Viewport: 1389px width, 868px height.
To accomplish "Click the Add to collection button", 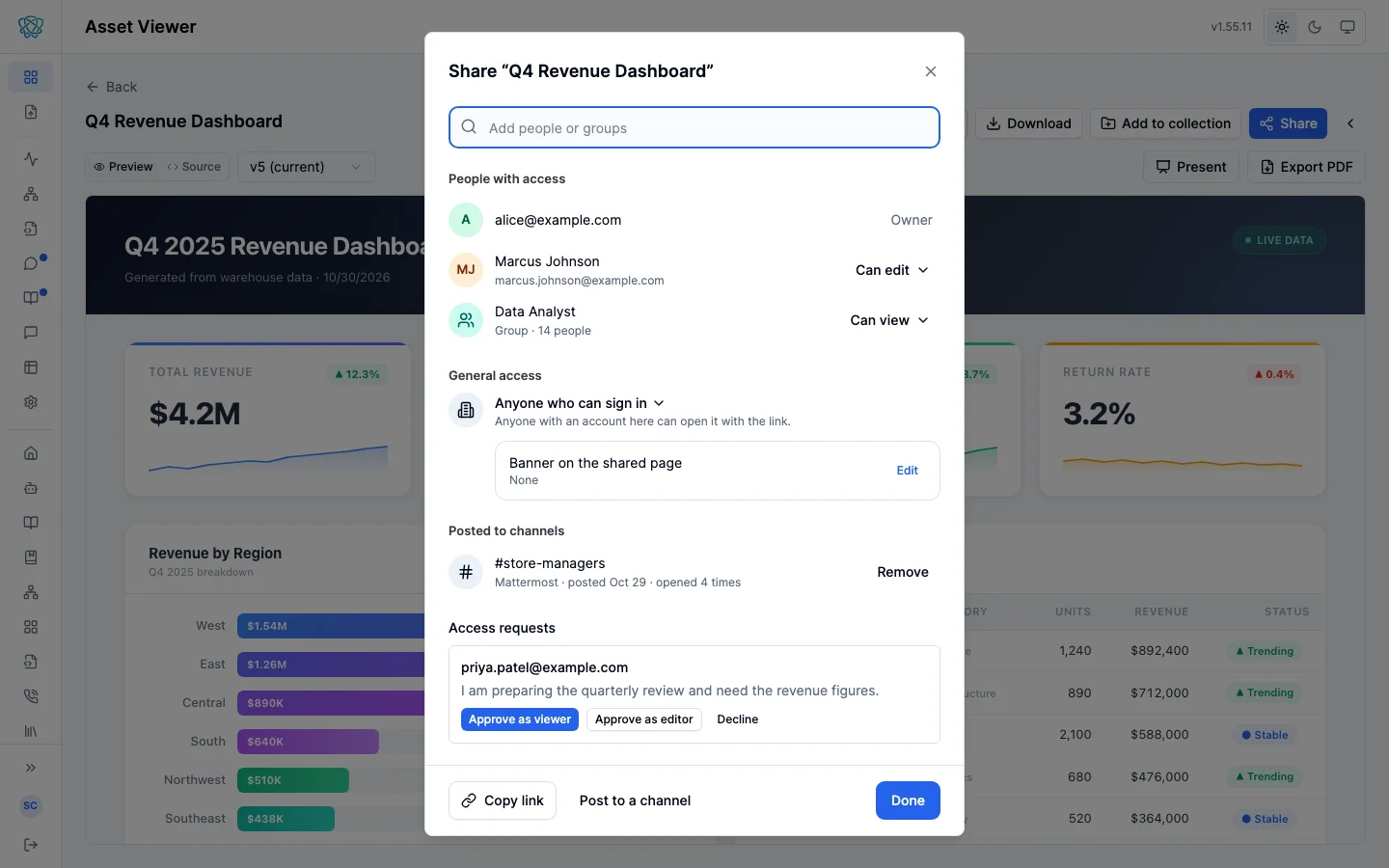I will tap(1165, 123).
